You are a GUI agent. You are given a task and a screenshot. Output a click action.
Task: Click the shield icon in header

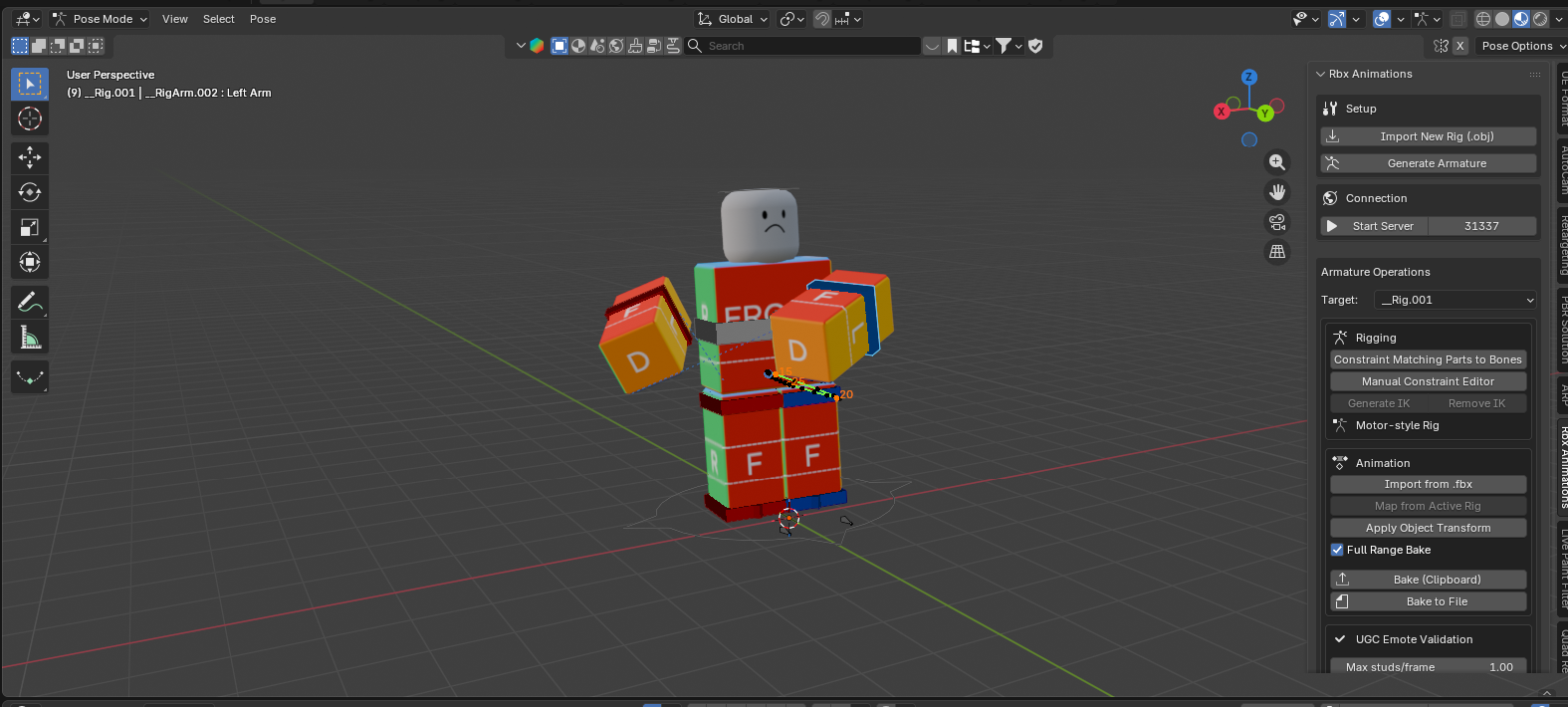1035,46
